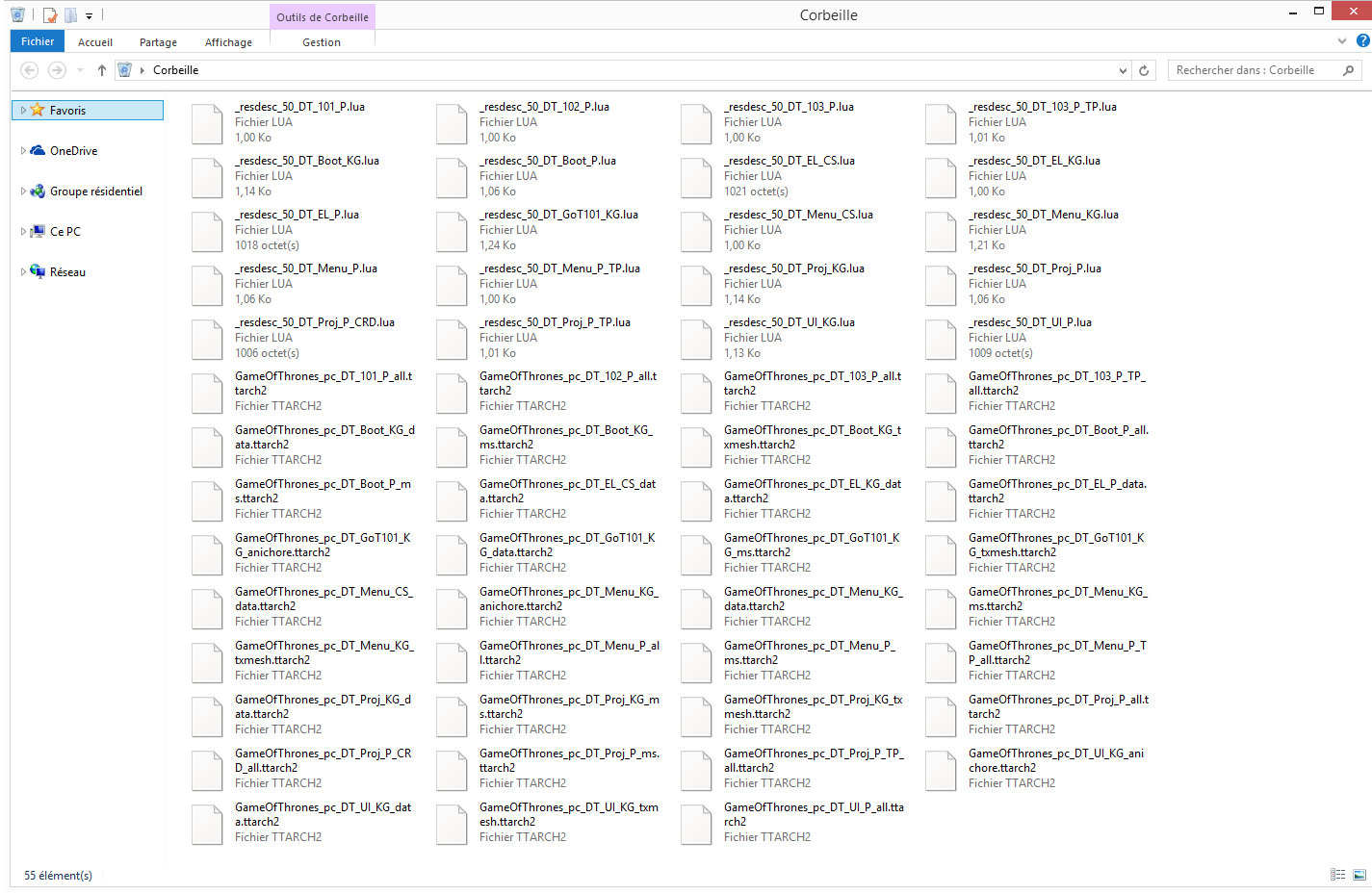1372x894 pixels.
Task: Select icon of _resdesc_50_DT_GoT101_KG.lua
Action: coord(452,232)
